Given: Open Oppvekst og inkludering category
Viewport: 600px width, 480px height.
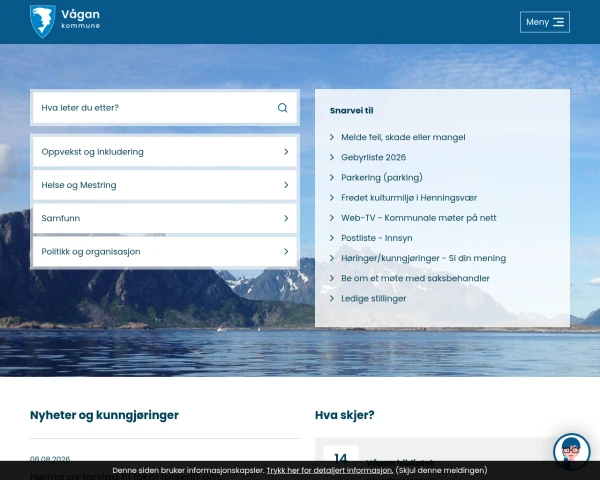Looking at the screenshot, I should click(165, 152).
